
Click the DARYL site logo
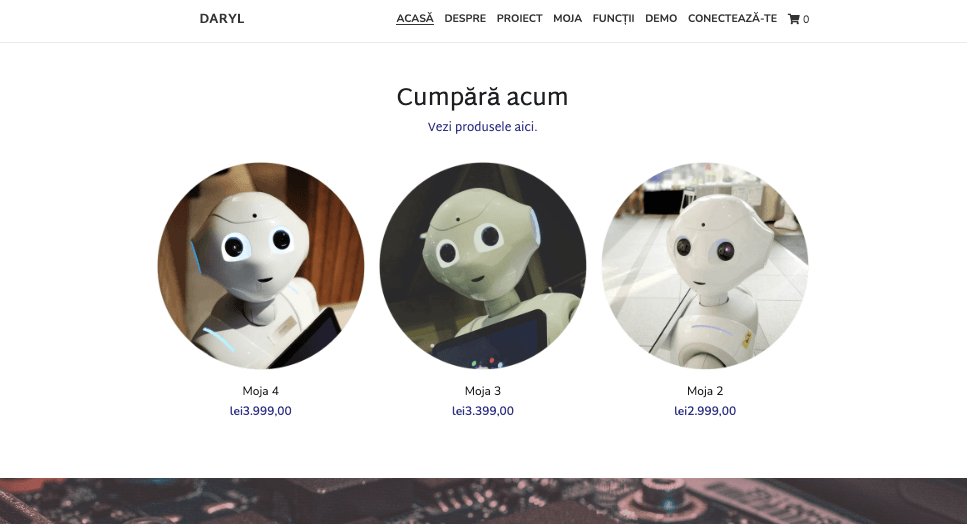coord(222,19)
